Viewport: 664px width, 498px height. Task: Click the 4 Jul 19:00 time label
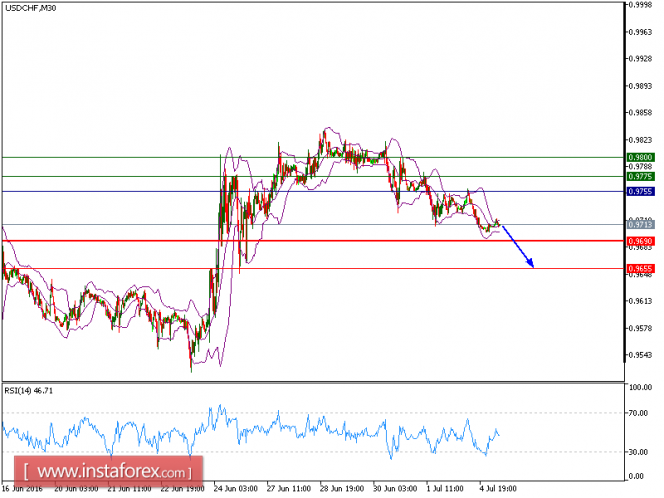498,489
